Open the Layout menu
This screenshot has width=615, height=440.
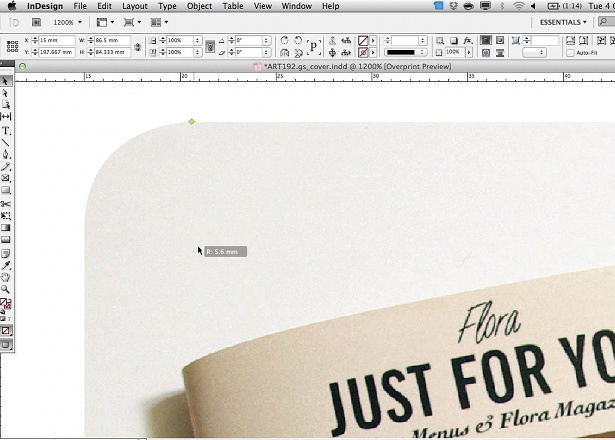point(135,6)
